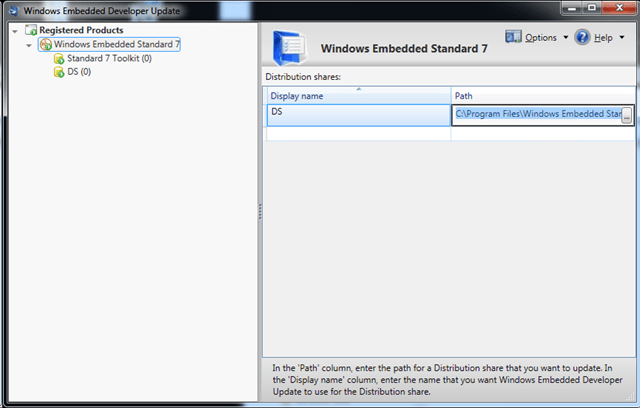The height and width of the screenshot is (408, 640).
Task: Click the large blue product header icon
Action: tap(289, 48)
